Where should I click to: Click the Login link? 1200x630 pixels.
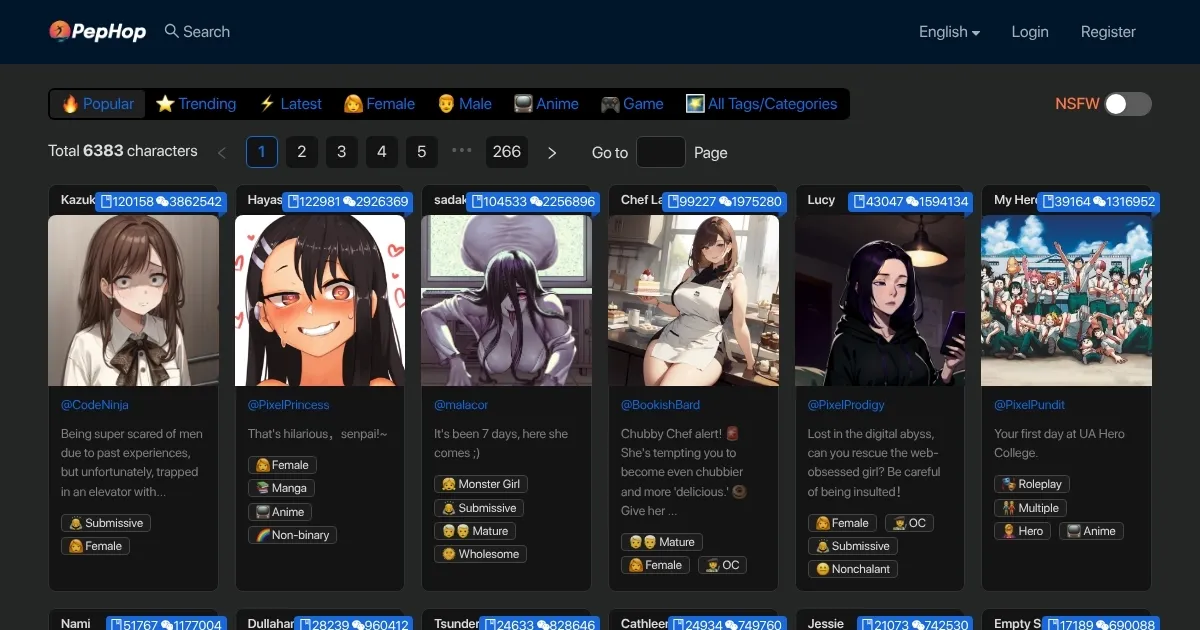(x=1029, y=32)
